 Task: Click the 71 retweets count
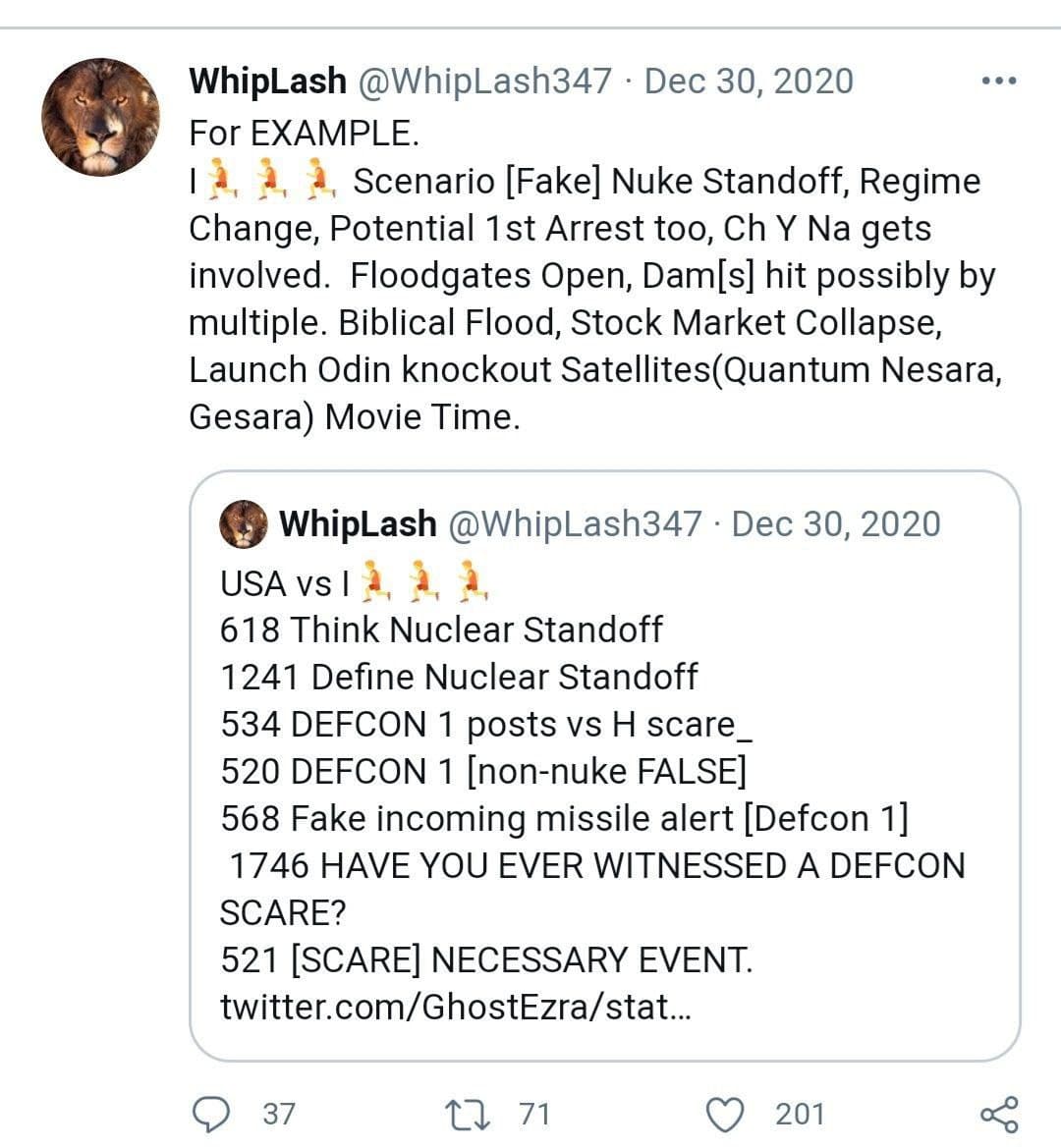coord(534,1115)
